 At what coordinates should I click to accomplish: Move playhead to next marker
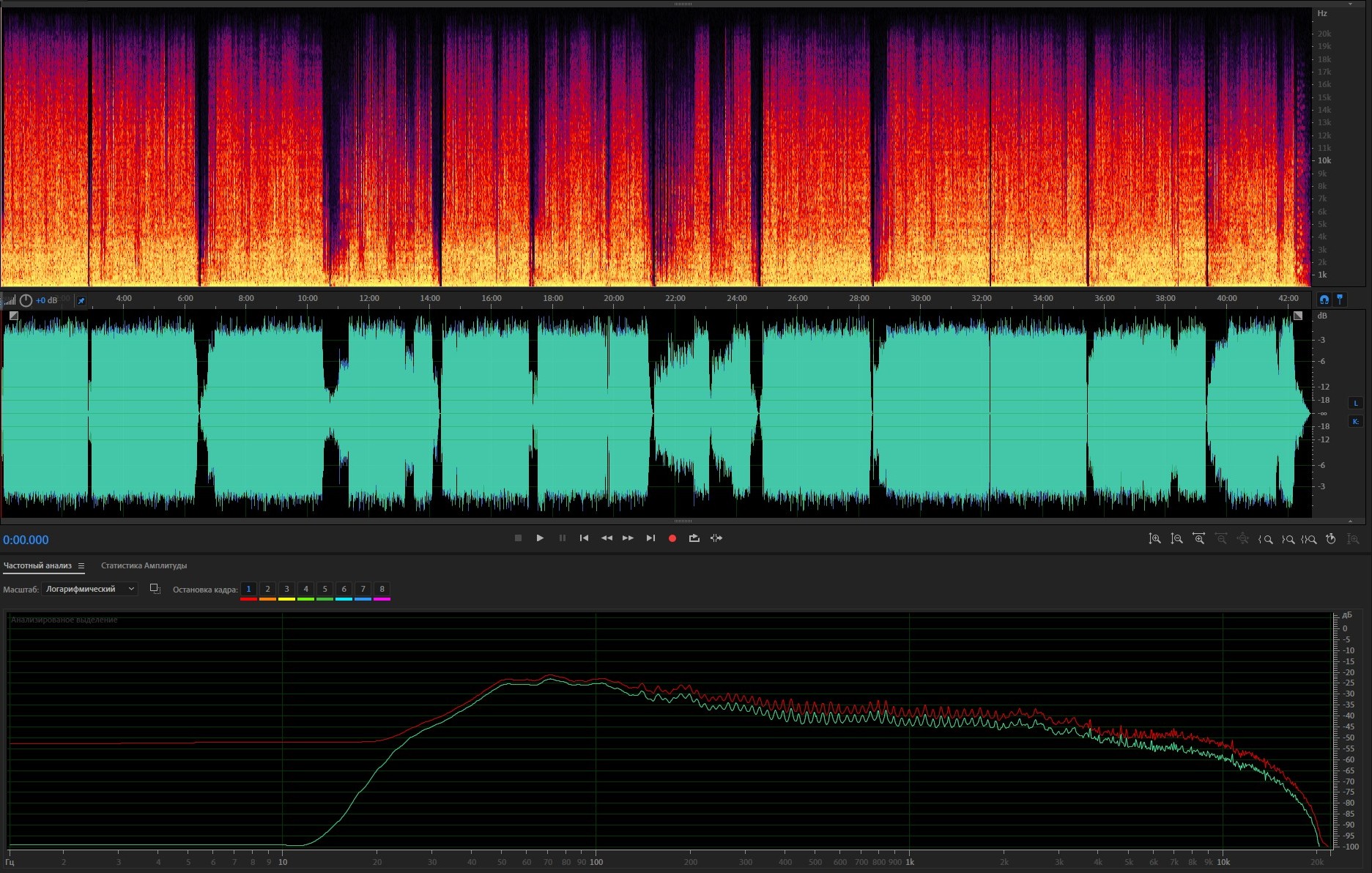(x=650, y=538)
